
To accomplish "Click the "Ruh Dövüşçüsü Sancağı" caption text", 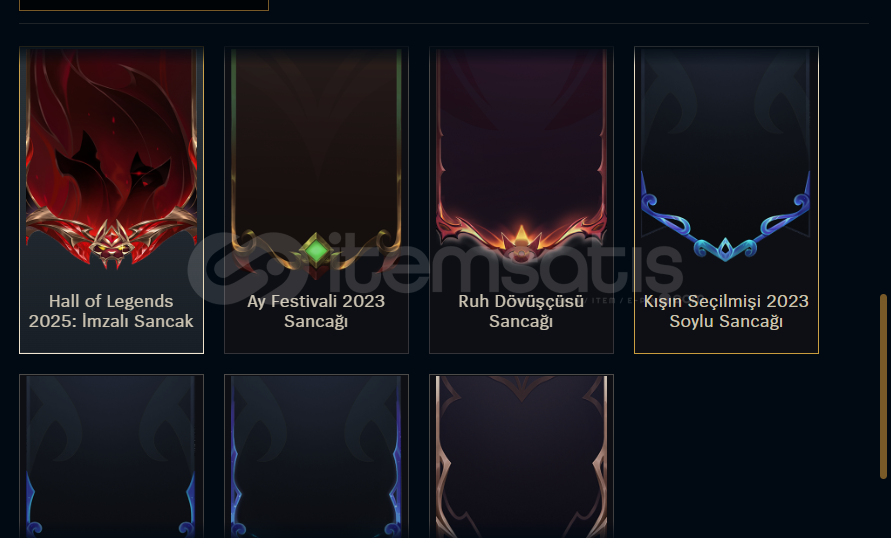I will [521, 311].
